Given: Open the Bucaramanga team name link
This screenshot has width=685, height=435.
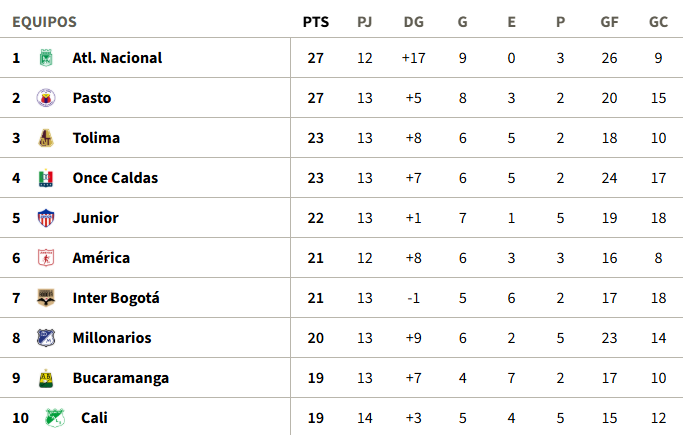Looking at the screenshot, I should [120, 378].
